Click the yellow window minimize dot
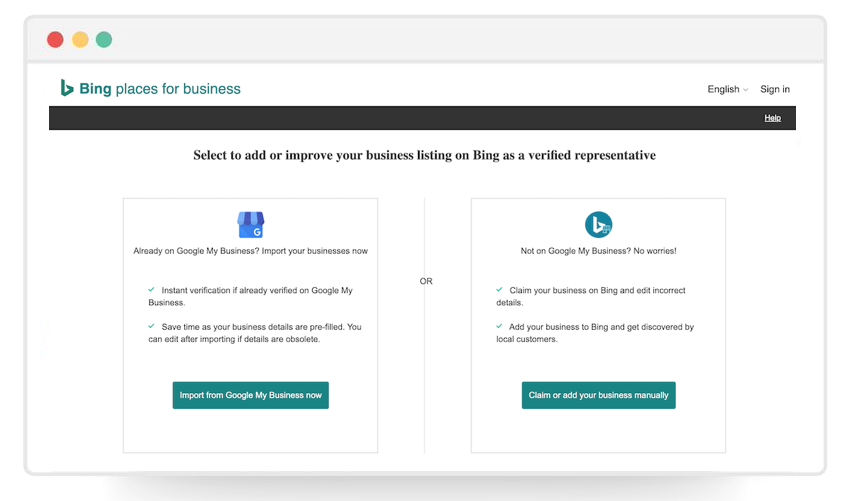The image size is (855, 501). pyautogui.click(x=80, y=40)
